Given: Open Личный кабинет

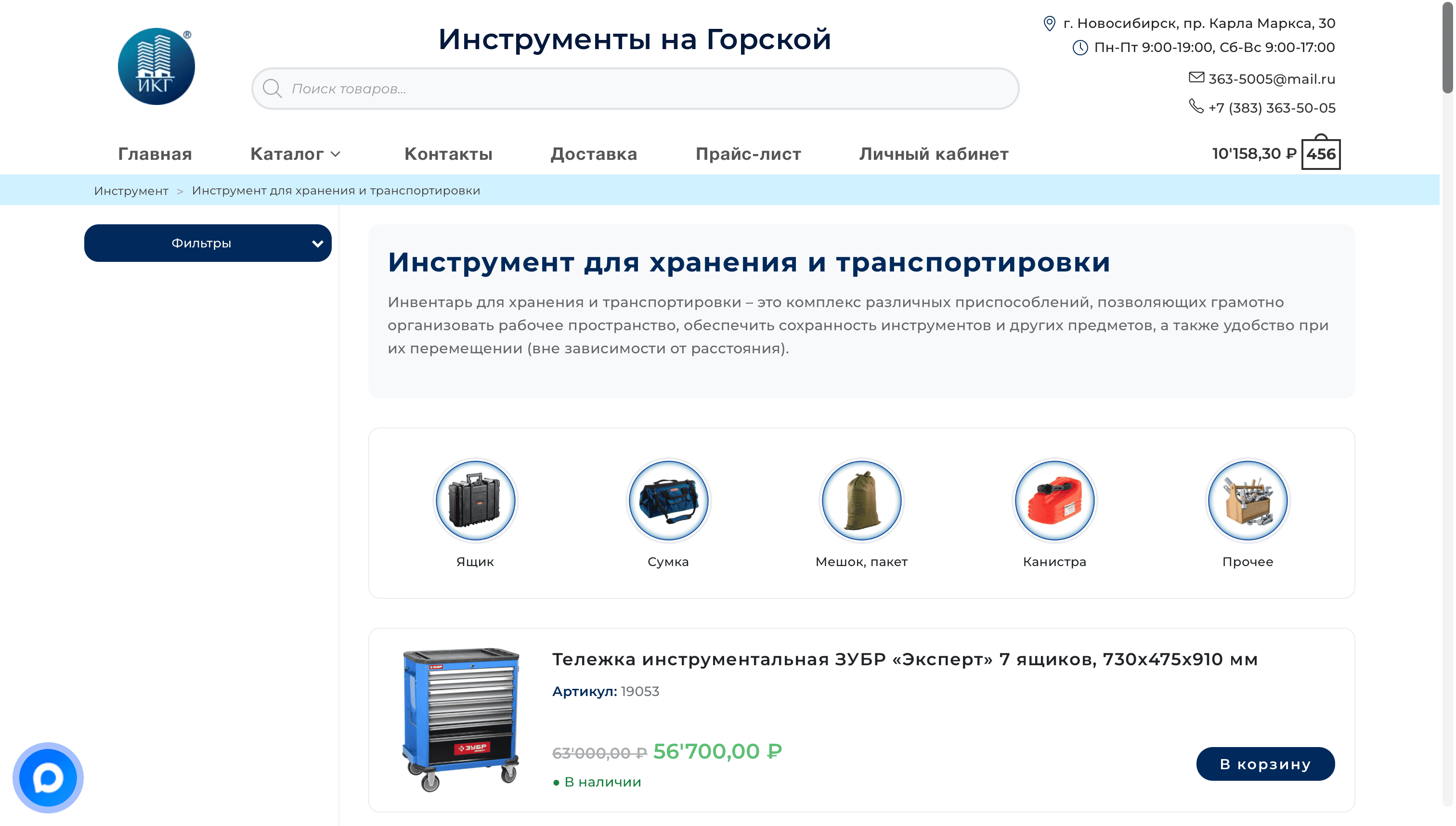Looking at the screenshot, I should point(934,154).
